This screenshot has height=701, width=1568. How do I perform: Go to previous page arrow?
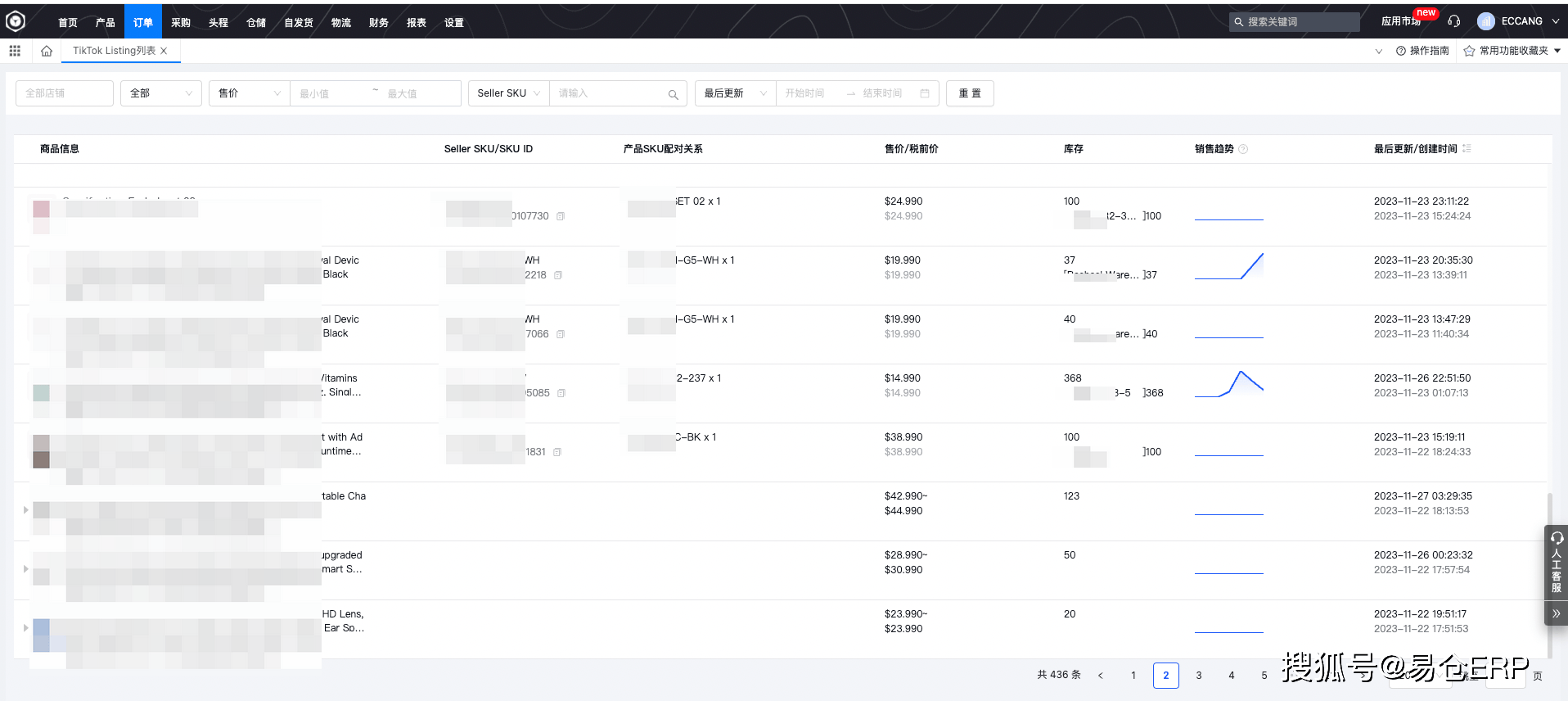point(1101,676)
